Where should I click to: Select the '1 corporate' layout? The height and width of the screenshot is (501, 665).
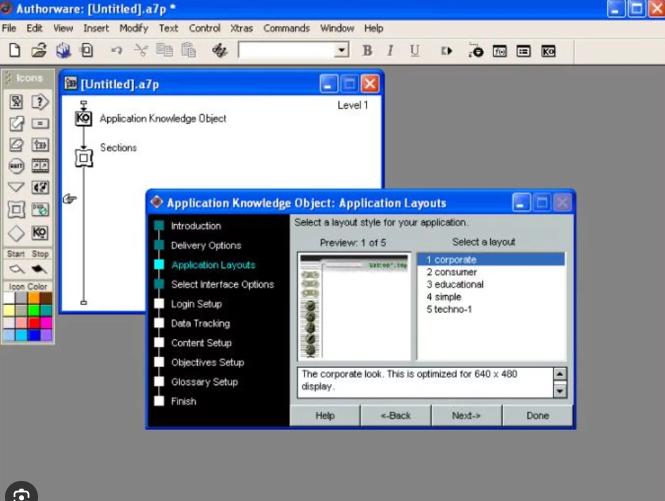pos(491,260)
